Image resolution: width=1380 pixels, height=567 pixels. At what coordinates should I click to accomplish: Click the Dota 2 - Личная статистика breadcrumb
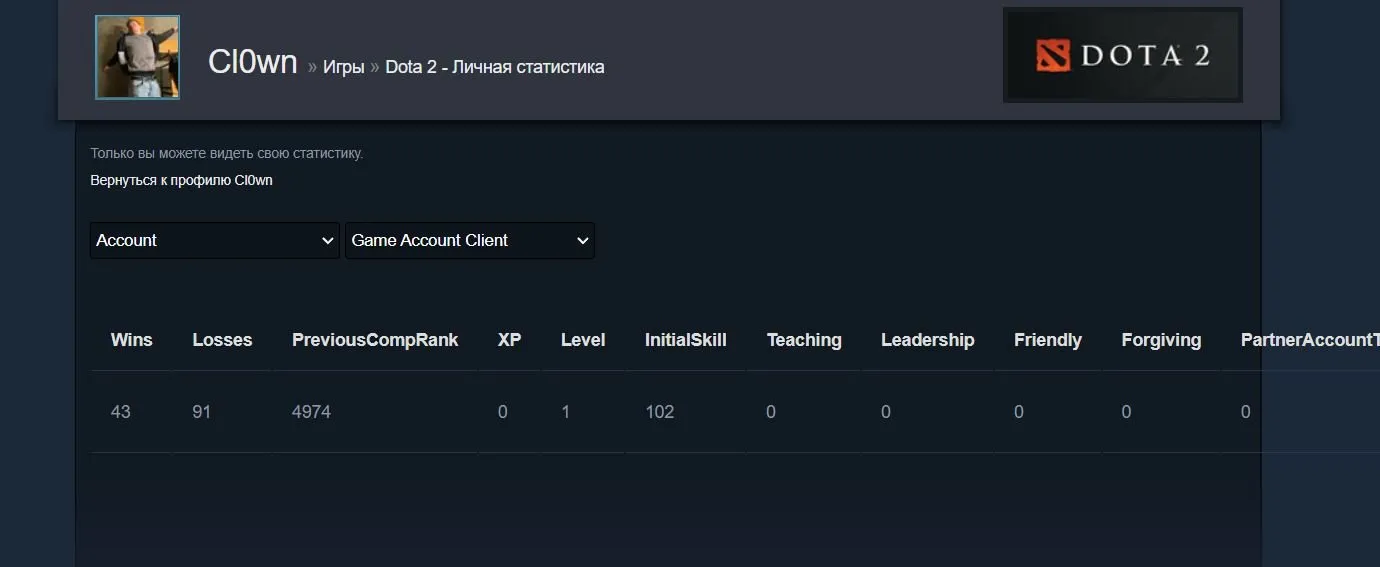point(495,68)
